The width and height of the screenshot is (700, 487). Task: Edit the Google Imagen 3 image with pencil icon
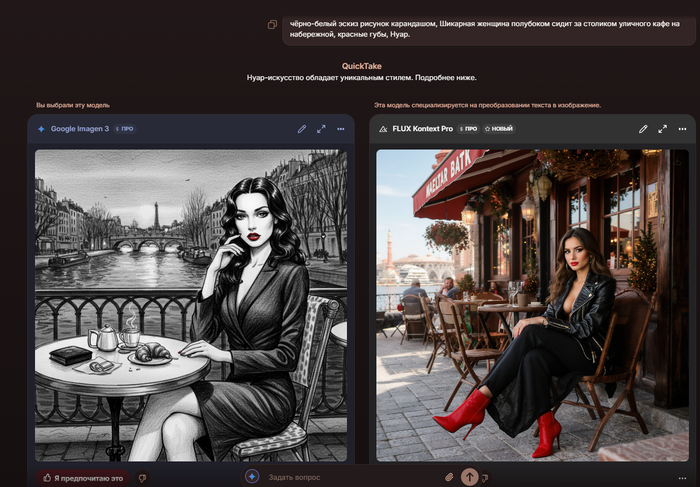pyautogui.click(x=302, y=129)
